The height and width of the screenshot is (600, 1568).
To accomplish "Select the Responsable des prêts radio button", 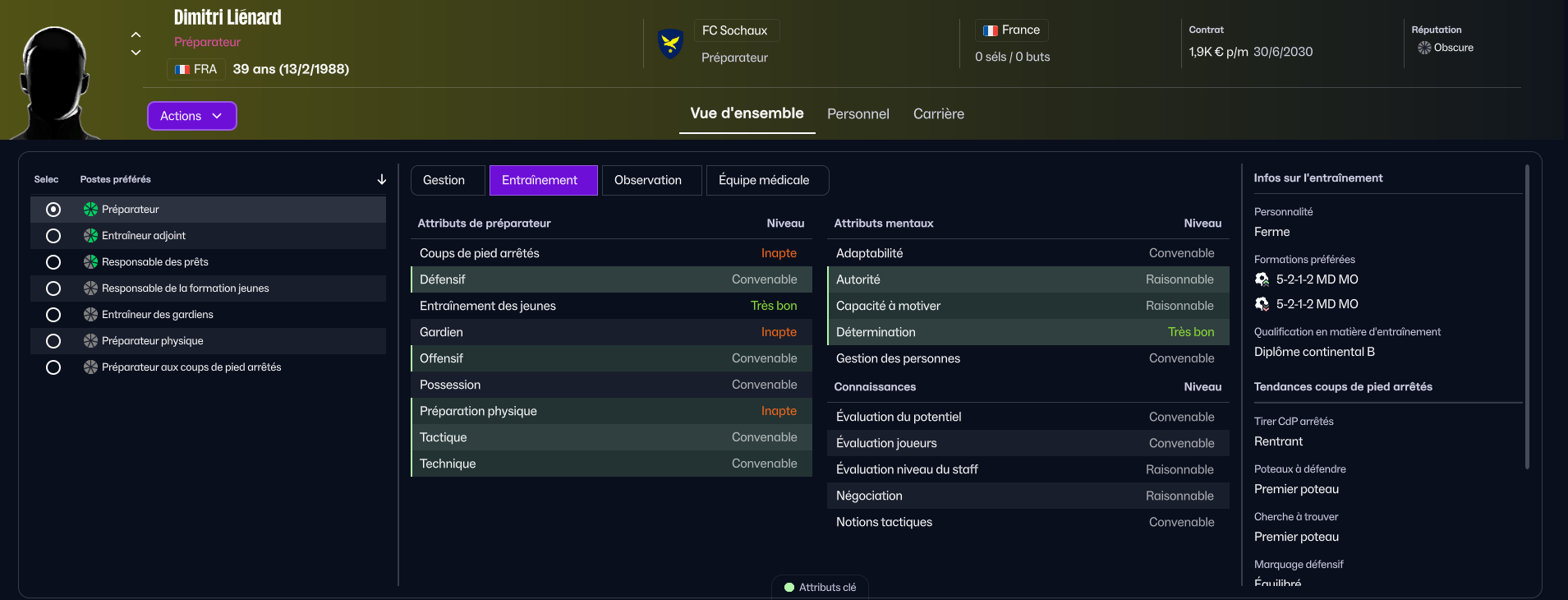I will (53, 262).
